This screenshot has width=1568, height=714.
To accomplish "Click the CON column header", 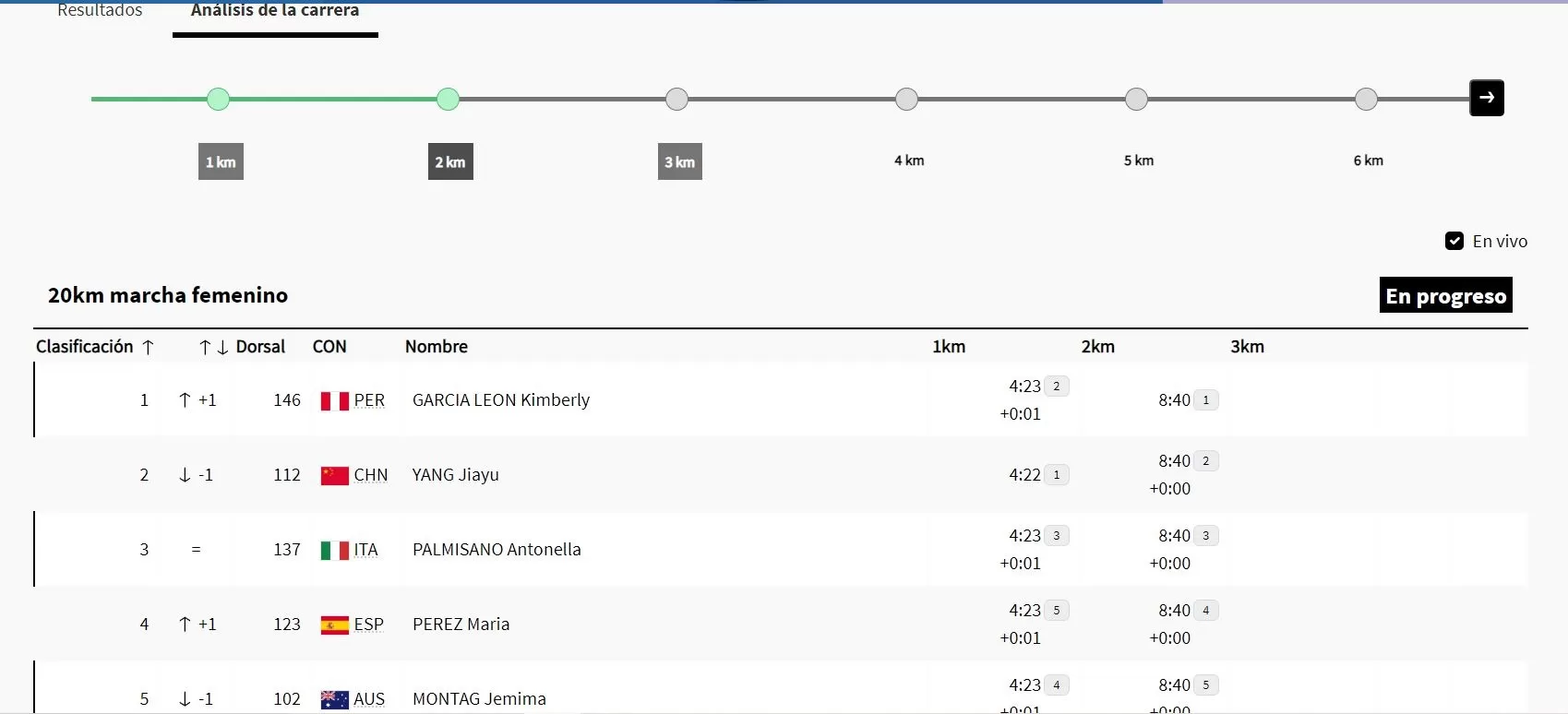I will pyautogui.click(x=329, y=347).
